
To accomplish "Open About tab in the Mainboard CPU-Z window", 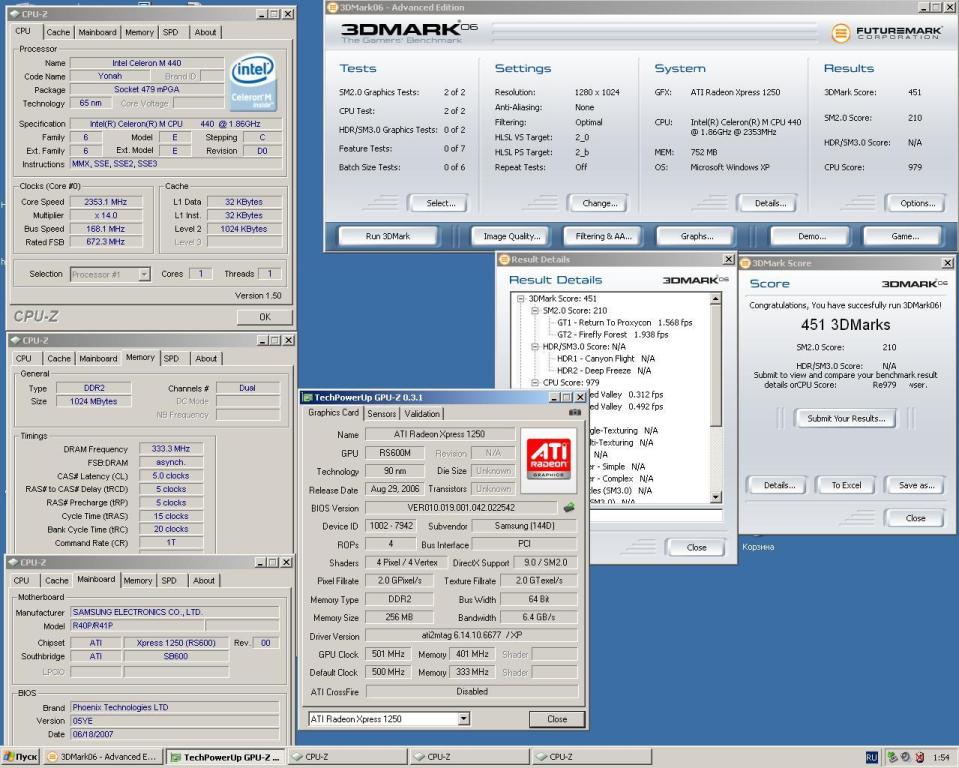I will (204, 580).
